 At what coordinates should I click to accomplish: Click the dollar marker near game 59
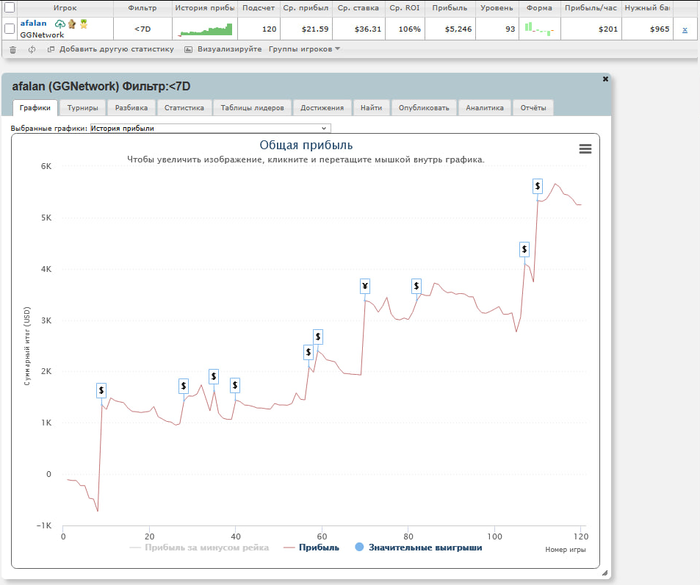coord(318,337)
